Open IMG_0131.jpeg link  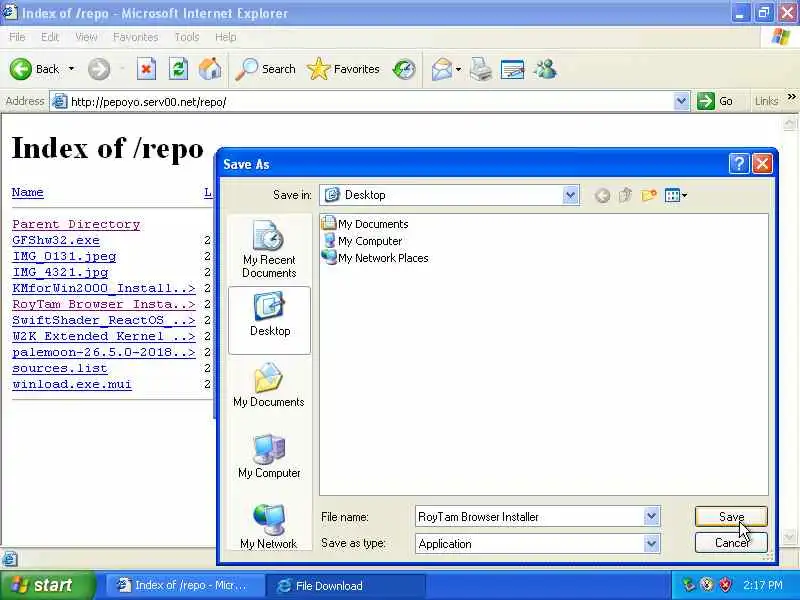point(64,256)
